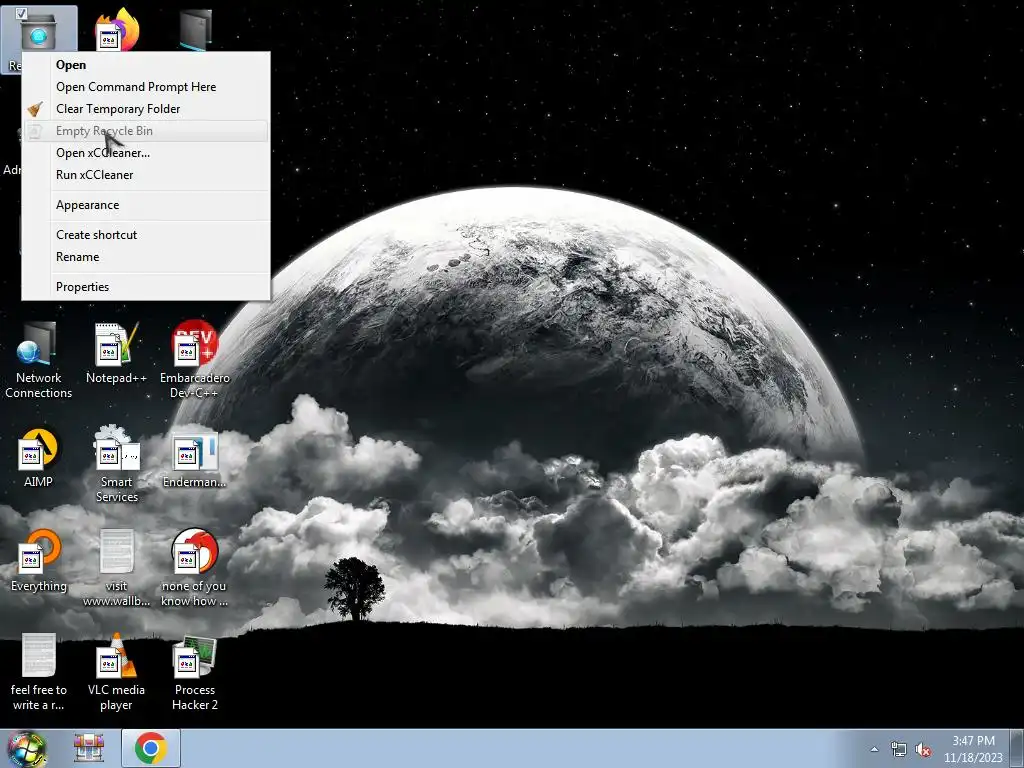1024x768 pixels.
Task: Select the Network Connections desktop icon
Action: (39, 360)
